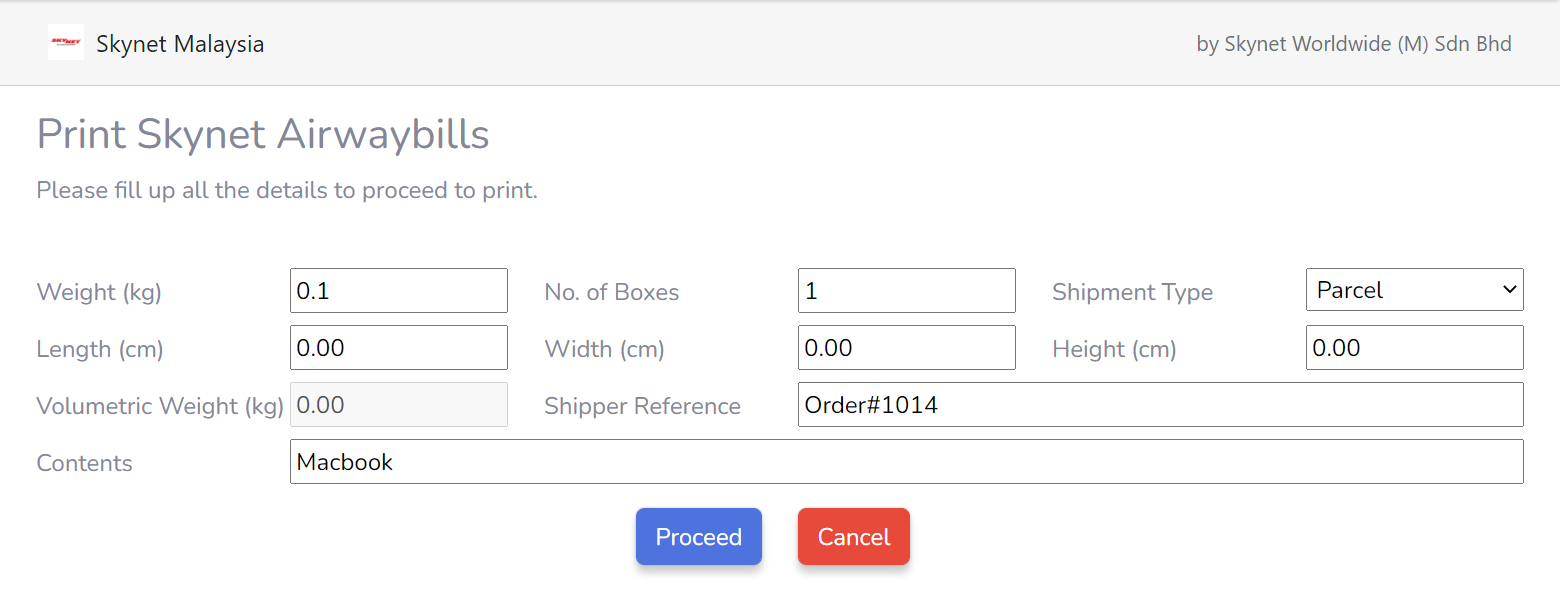Select the Shipper Reference field showing Order#1014
Image resolution: width=1560 pixels, height=592 pixels.
click(1160, 404)
